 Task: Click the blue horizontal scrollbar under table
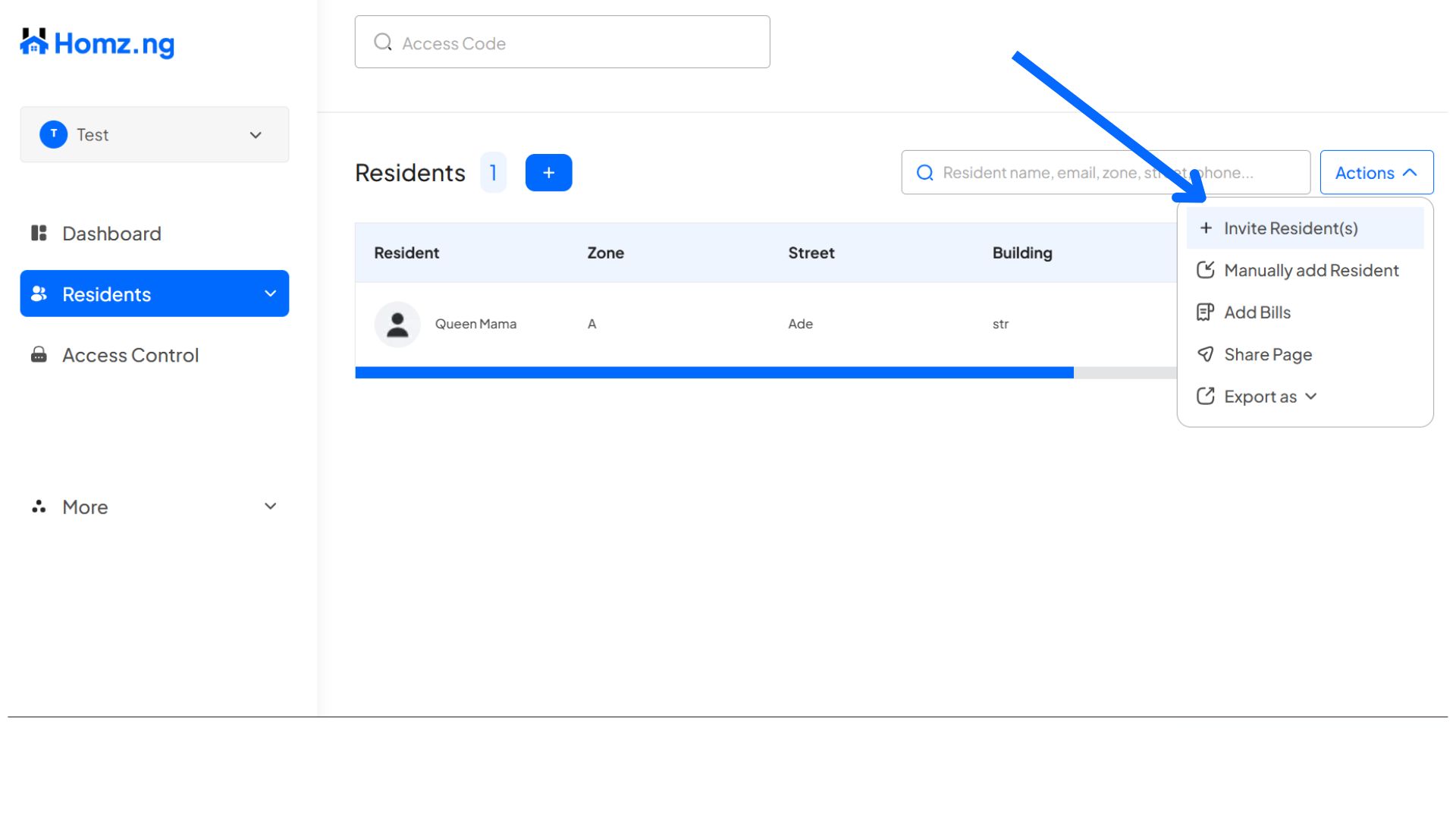714,372
